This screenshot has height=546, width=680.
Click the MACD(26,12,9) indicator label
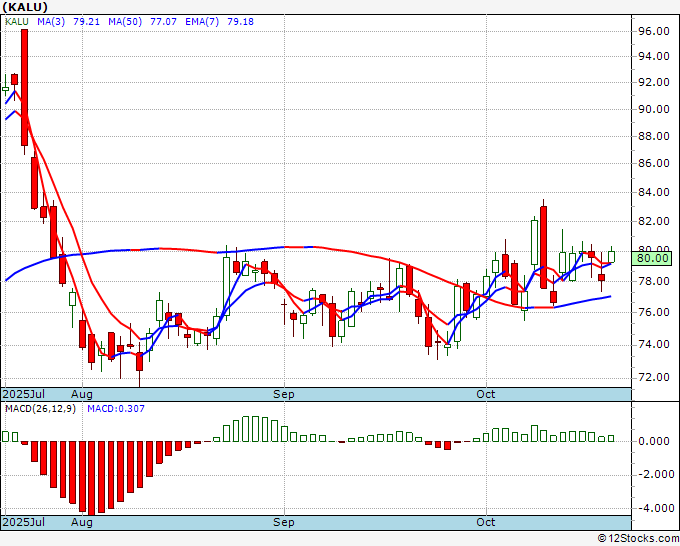pyautogui.click(x=40, y=409)
